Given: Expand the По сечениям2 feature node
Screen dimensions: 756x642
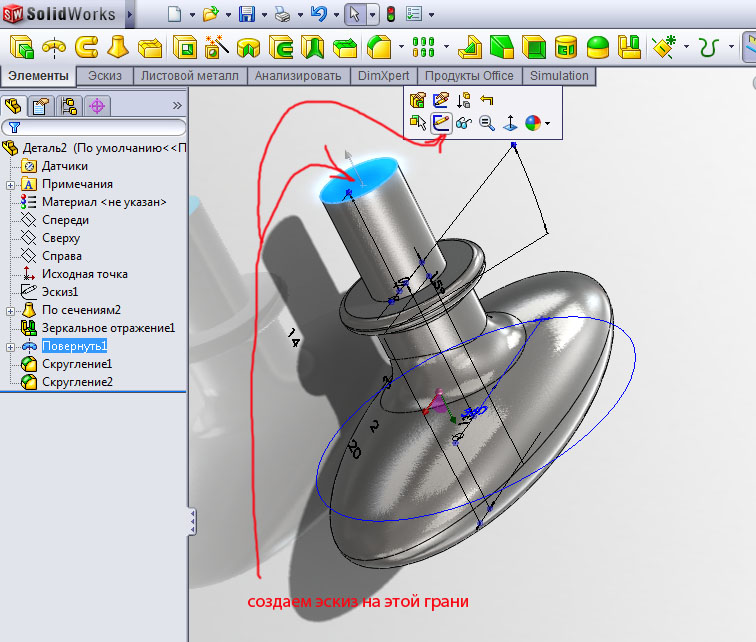Looking at the screenshot, I should tap(10, 310).
